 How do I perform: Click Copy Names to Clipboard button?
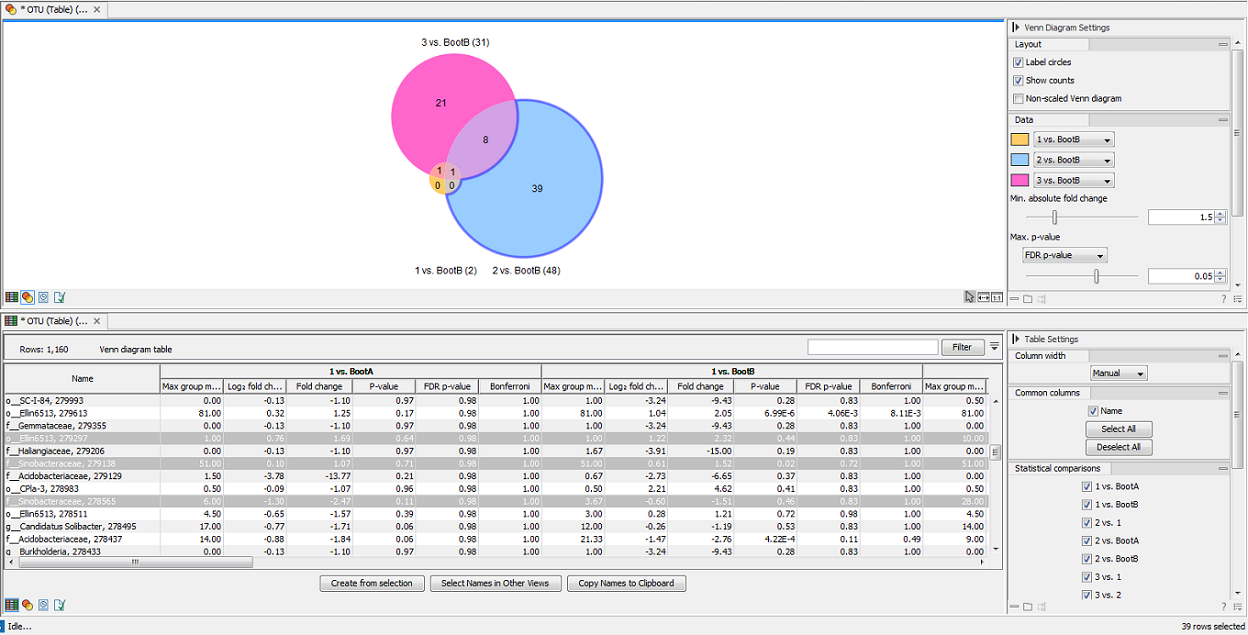pos(626,583)
